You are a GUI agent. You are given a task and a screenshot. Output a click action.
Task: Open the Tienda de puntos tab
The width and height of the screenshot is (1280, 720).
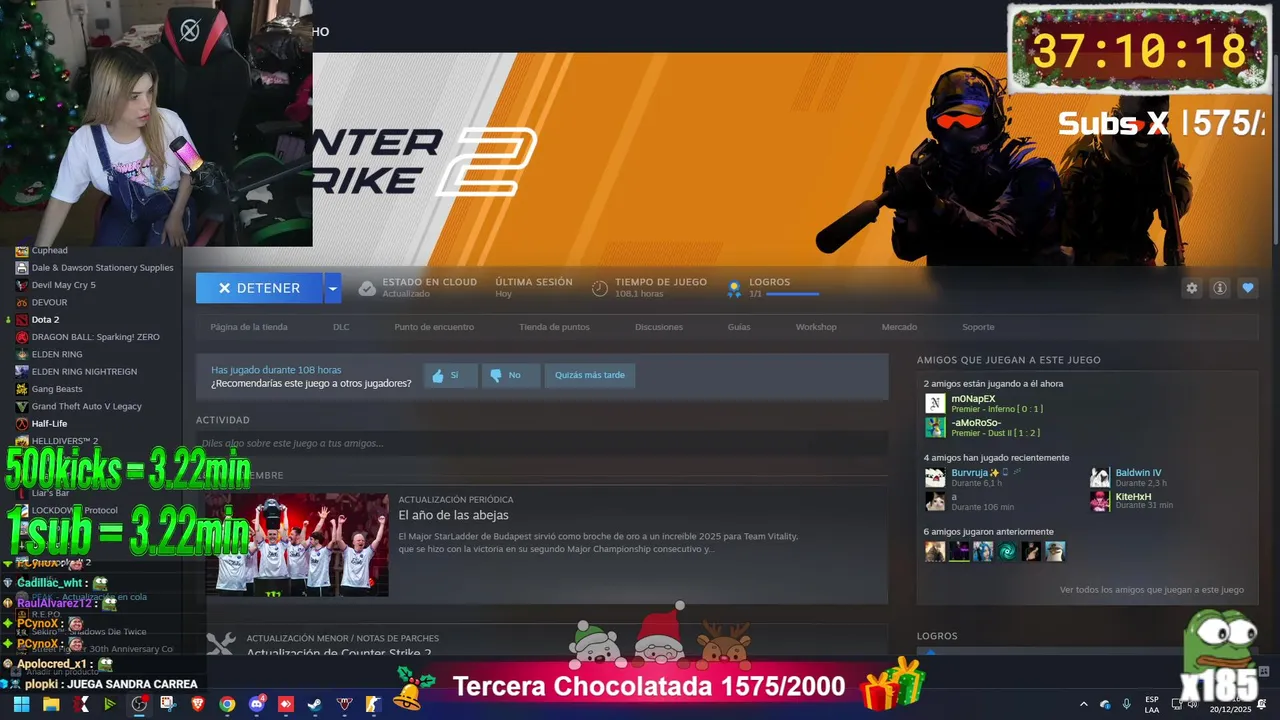(x=554, y=327)
